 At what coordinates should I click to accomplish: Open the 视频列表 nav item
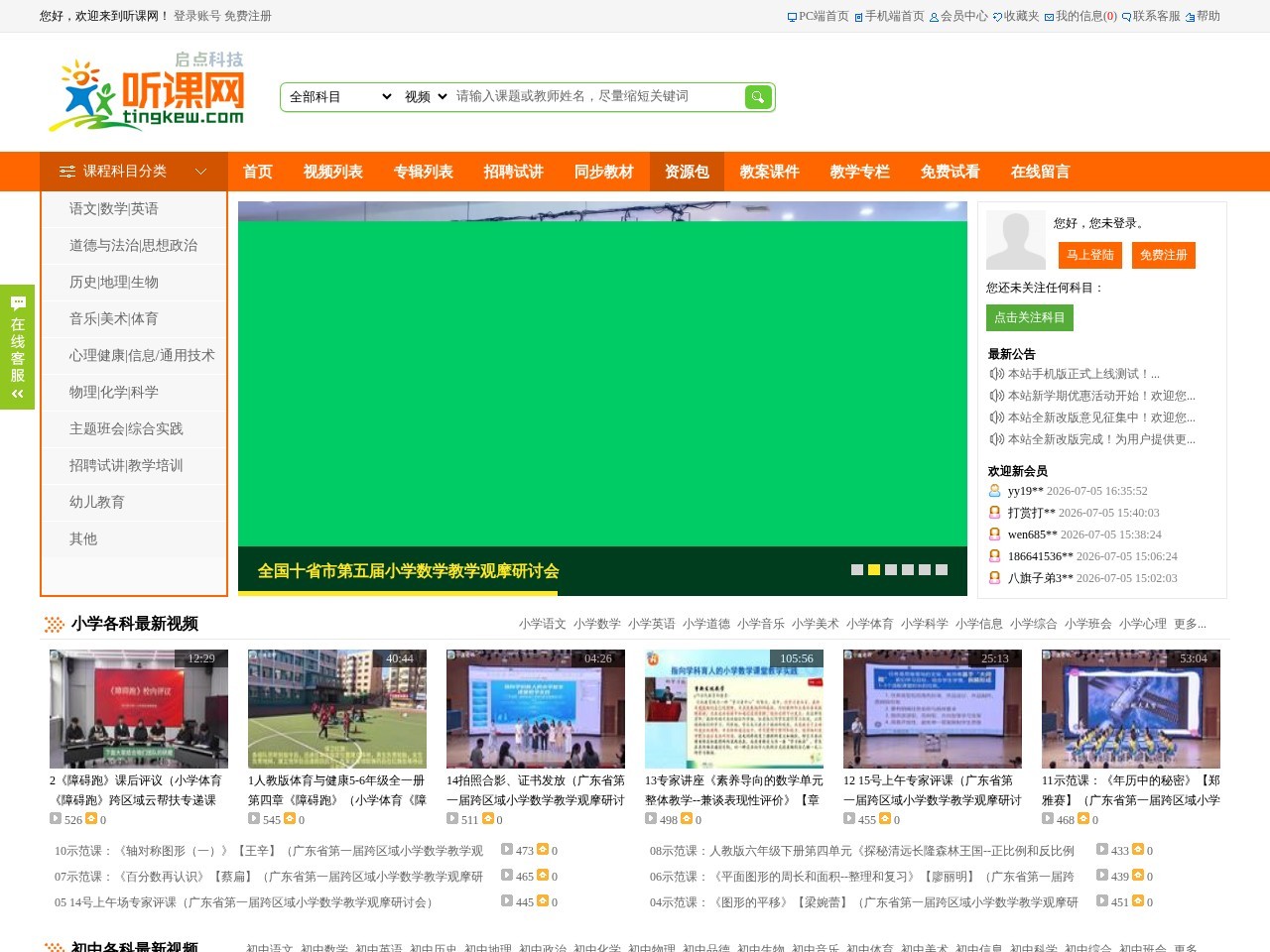pyautogui.click(x=333, y=172)
